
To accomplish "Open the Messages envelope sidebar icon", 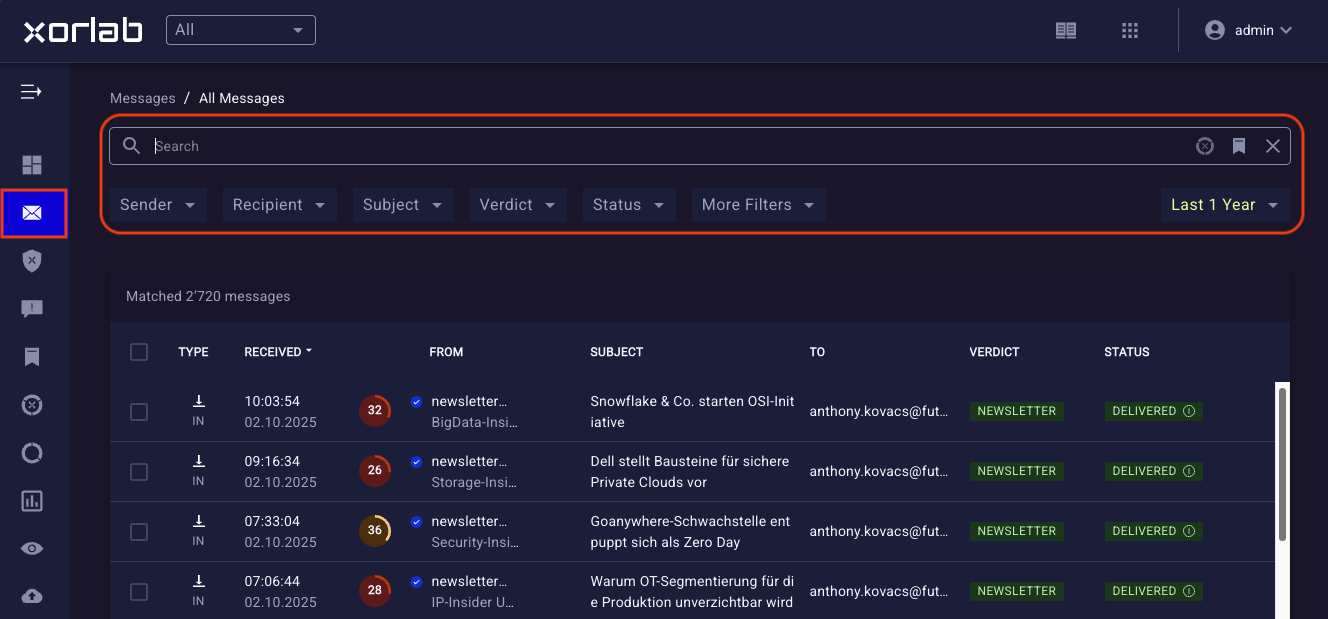I will click(33, 213).
